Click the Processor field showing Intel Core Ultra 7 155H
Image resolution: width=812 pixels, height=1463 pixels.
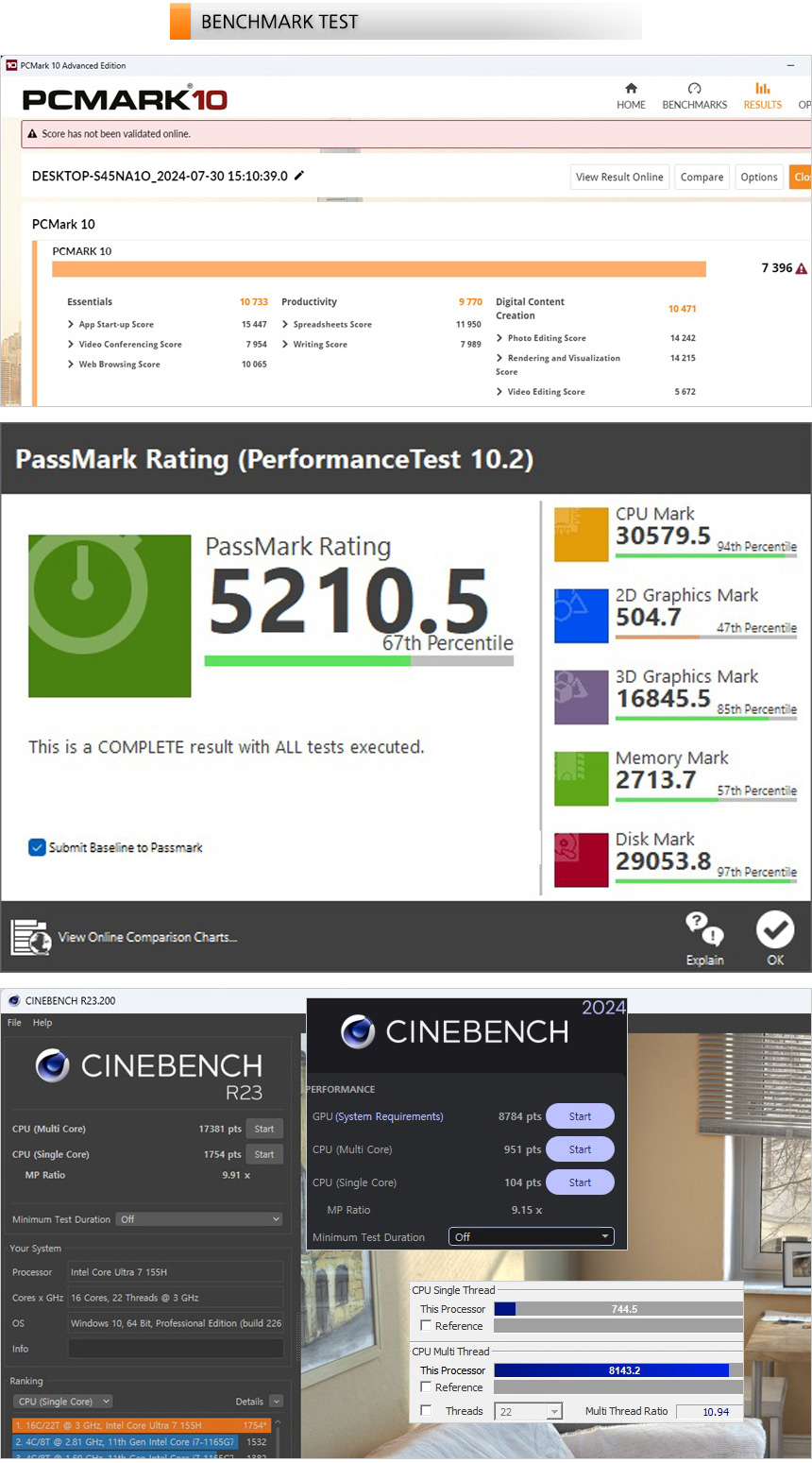176,1272
